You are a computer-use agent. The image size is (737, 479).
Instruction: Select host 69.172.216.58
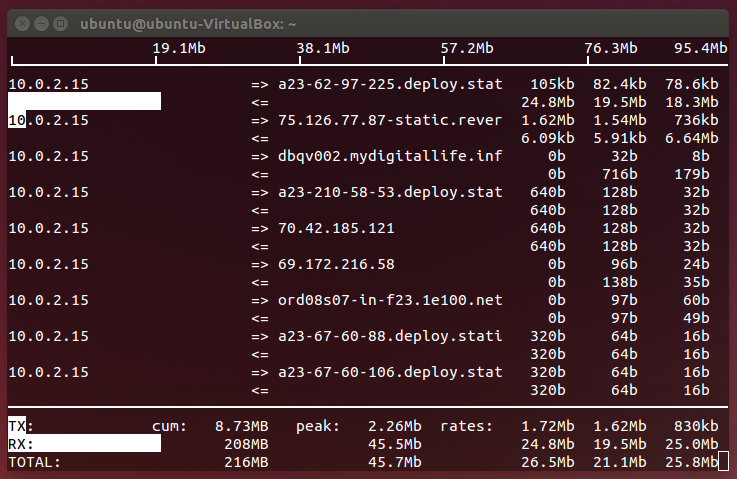tap(336, 264)
